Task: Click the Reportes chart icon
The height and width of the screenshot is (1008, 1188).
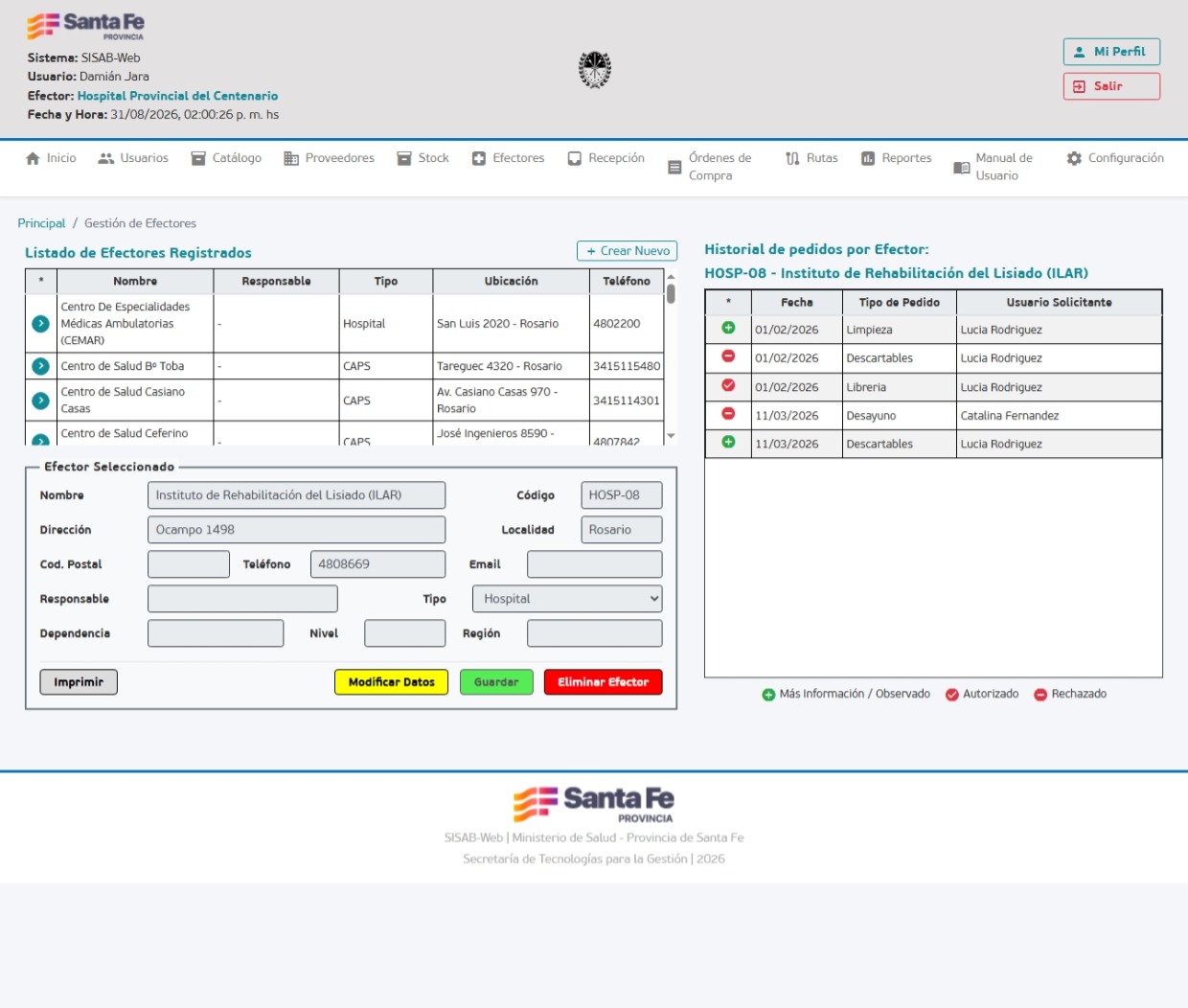Action: pyautogui.click(x=868, y=158)
